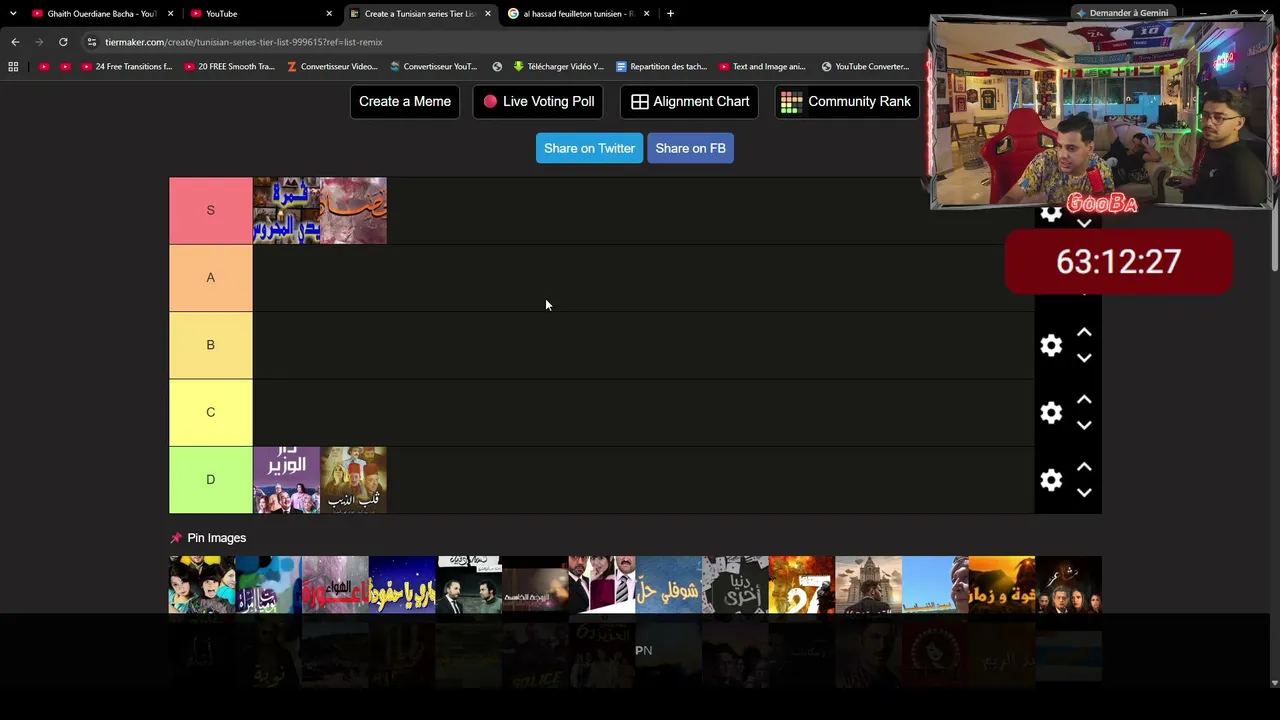The height and width of the screenshot is (720, 1280).
Task: Open settings gear for tier C row
Action: click(1051, 412)
